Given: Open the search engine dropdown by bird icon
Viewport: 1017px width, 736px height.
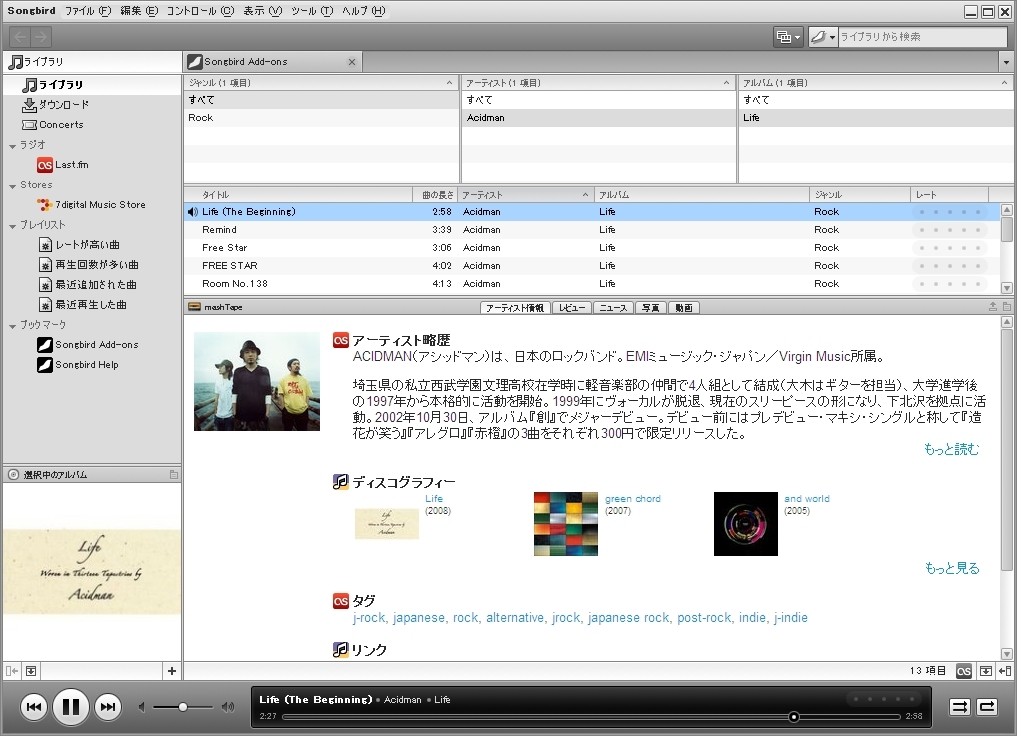Looking at the screenshot, I should click(823, 37).
